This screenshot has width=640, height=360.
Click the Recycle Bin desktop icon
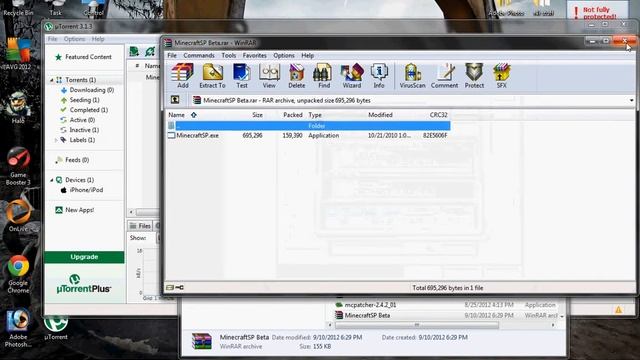point(18,9)
